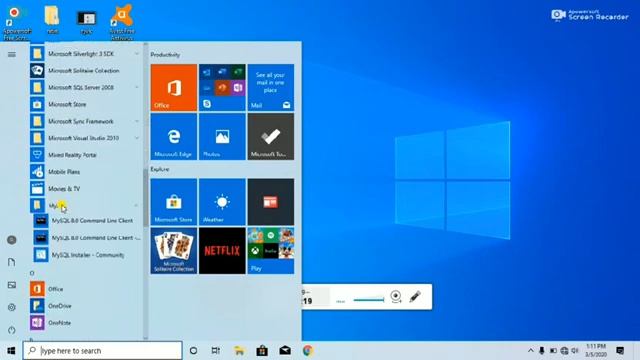Open Task View on the taskbar
This screenshot has width=640, height=360.
click(216, 351)
